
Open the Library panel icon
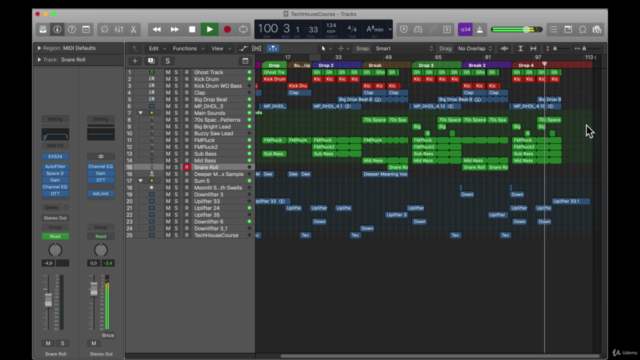click(43, 29)
